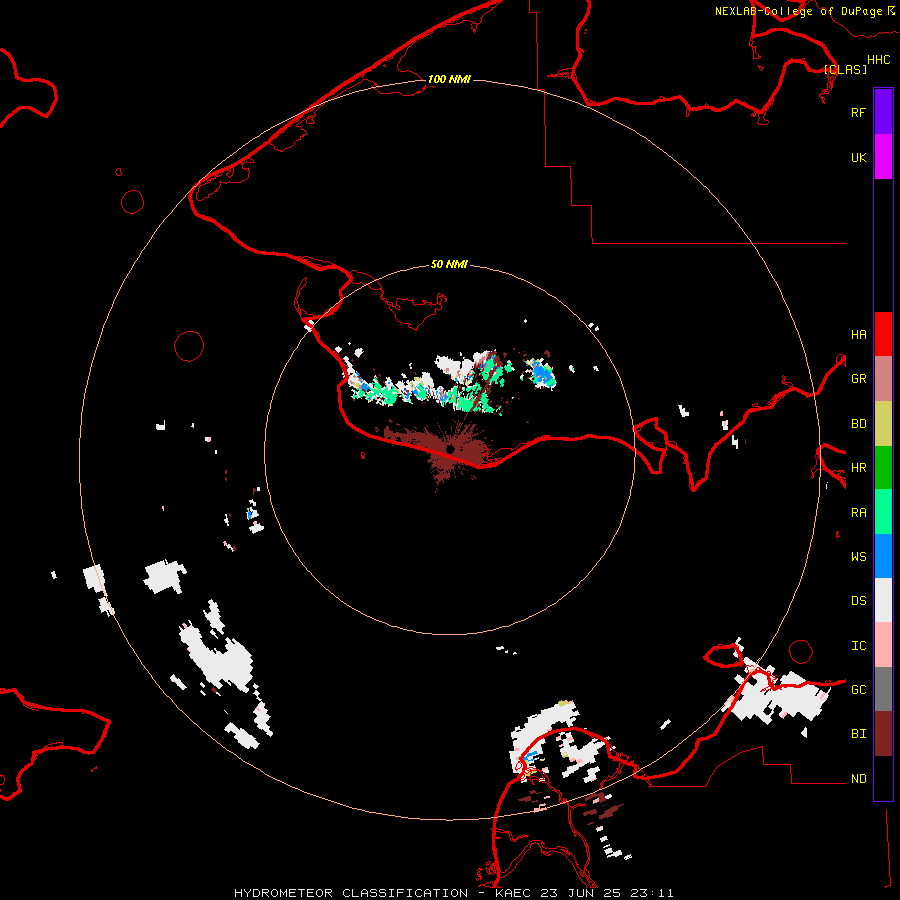The height and width of the screenshot is (900, 900).
Task: Click the GR legend label
Action: point(858,379)
